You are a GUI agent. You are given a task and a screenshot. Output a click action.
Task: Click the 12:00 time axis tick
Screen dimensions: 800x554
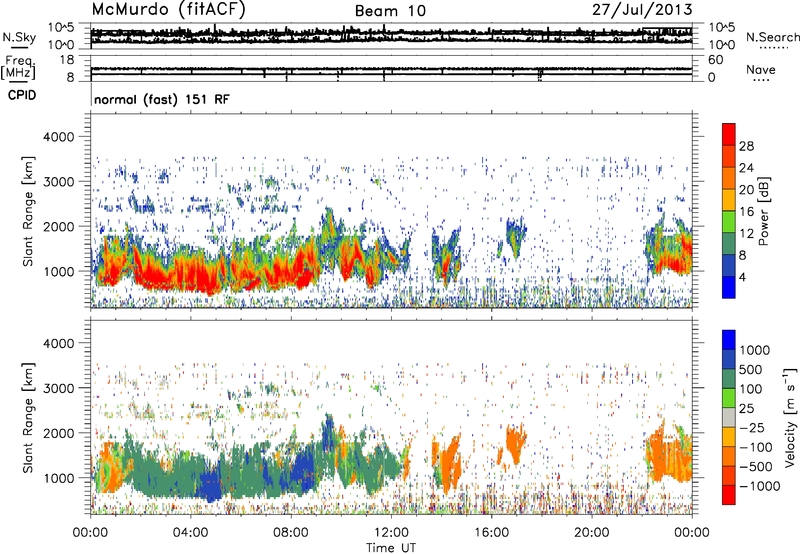(391, 533)
